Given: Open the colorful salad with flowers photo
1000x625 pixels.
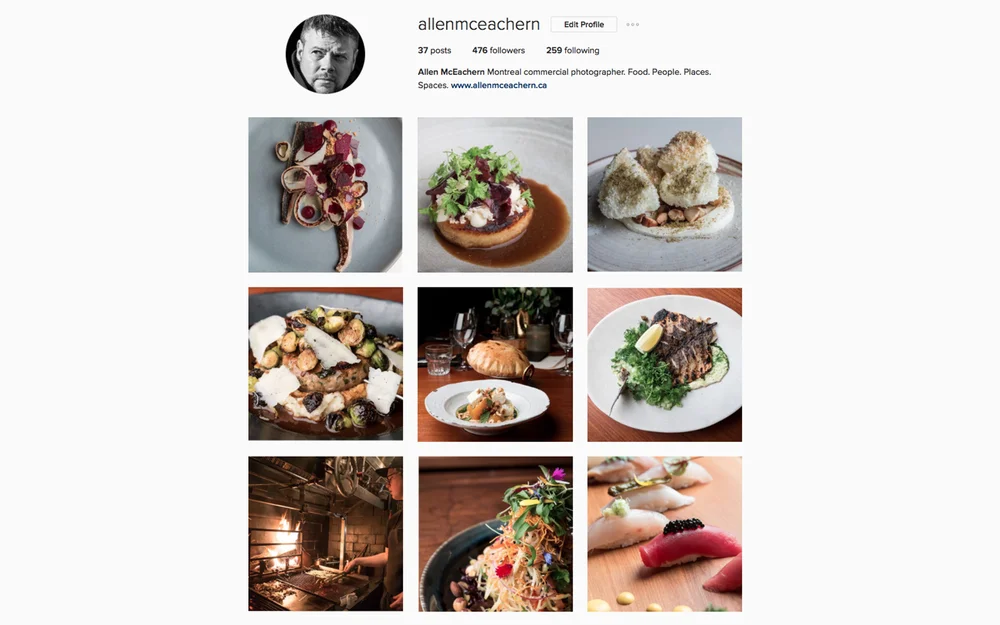Looking at the screenshot, I should [x=495, y=534].
